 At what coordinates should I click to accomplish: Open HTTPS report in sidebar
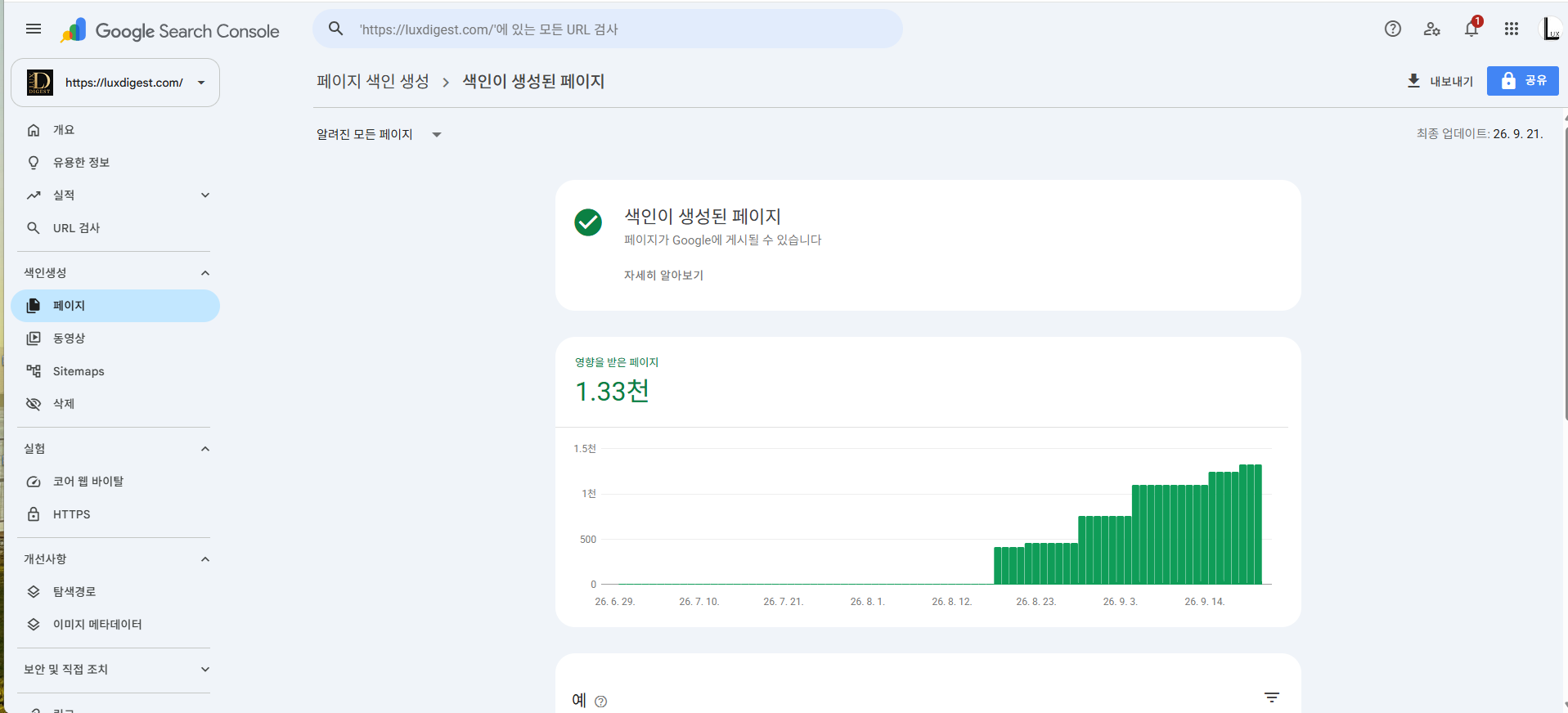115,514
